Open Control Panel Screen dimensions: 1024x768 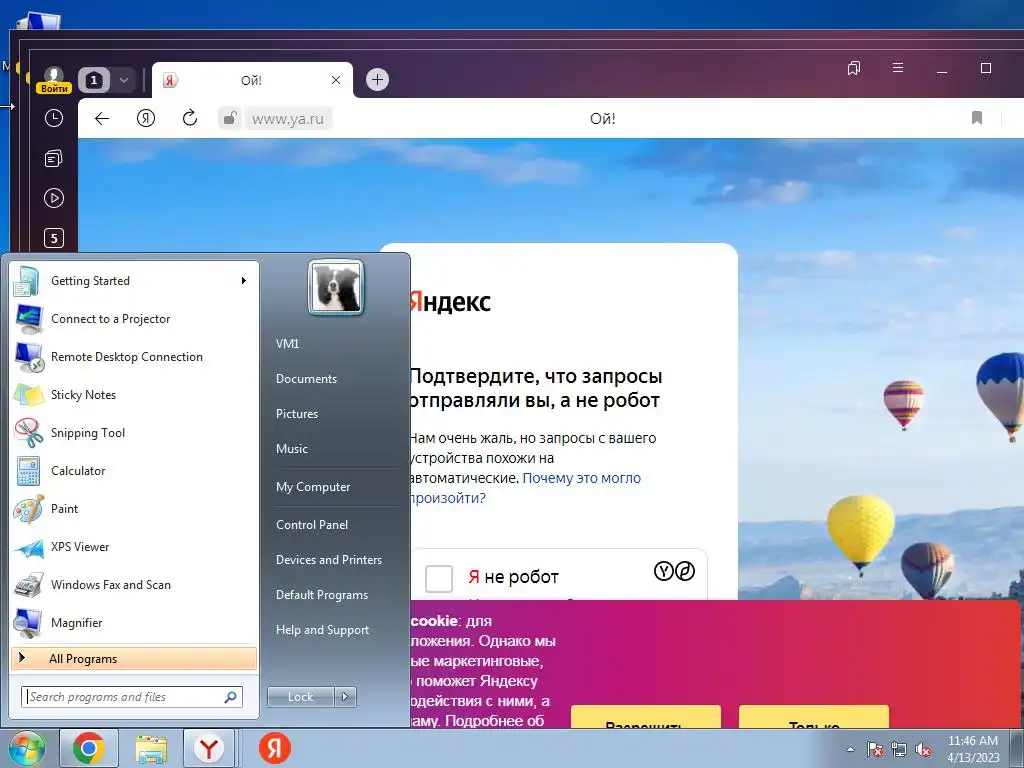tap(312, 524)
